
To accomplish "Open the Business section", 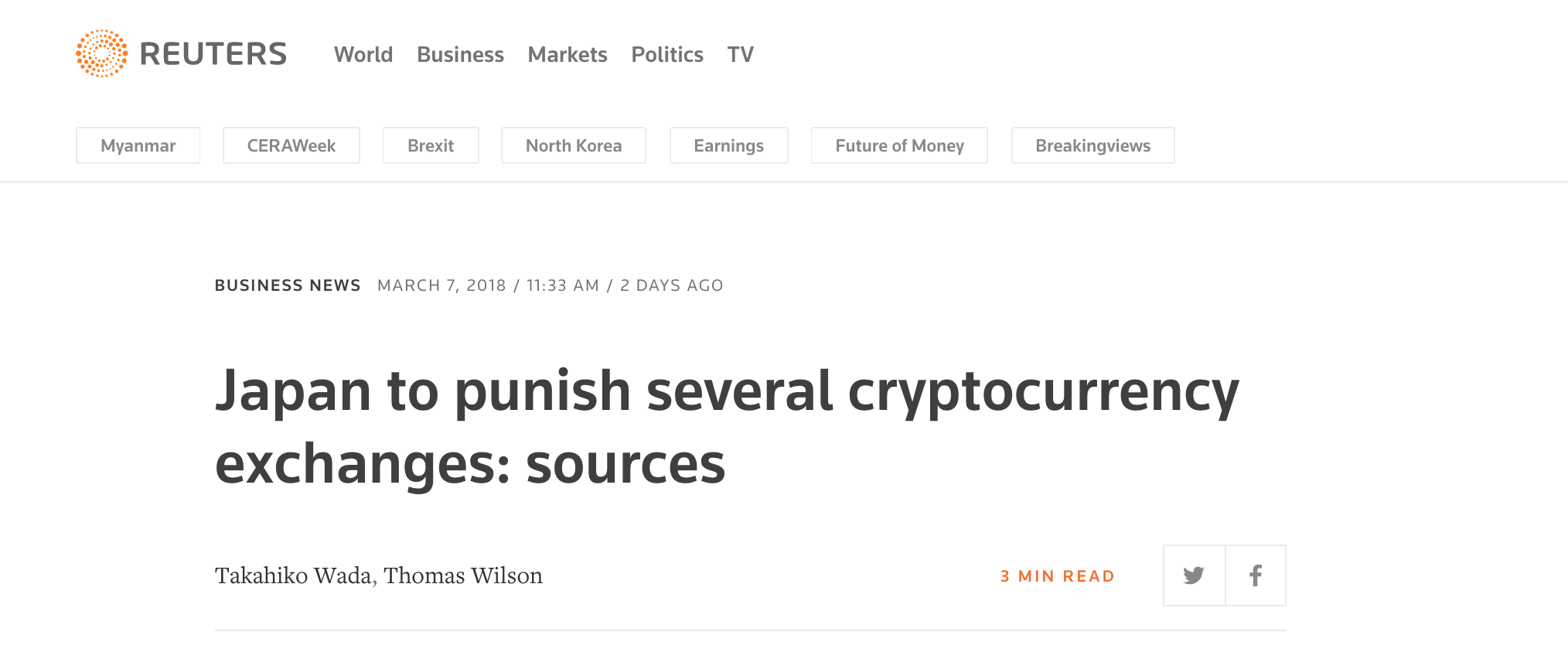I will point(460,54).
